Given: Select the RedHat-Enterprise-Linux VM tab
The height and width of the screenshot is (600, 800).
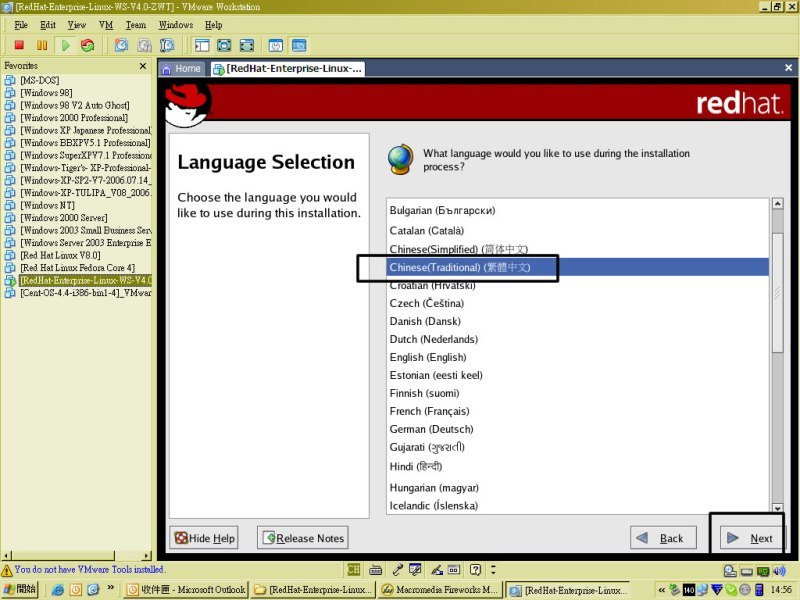Looking at the screenshot, I should [x=288, y=68].
